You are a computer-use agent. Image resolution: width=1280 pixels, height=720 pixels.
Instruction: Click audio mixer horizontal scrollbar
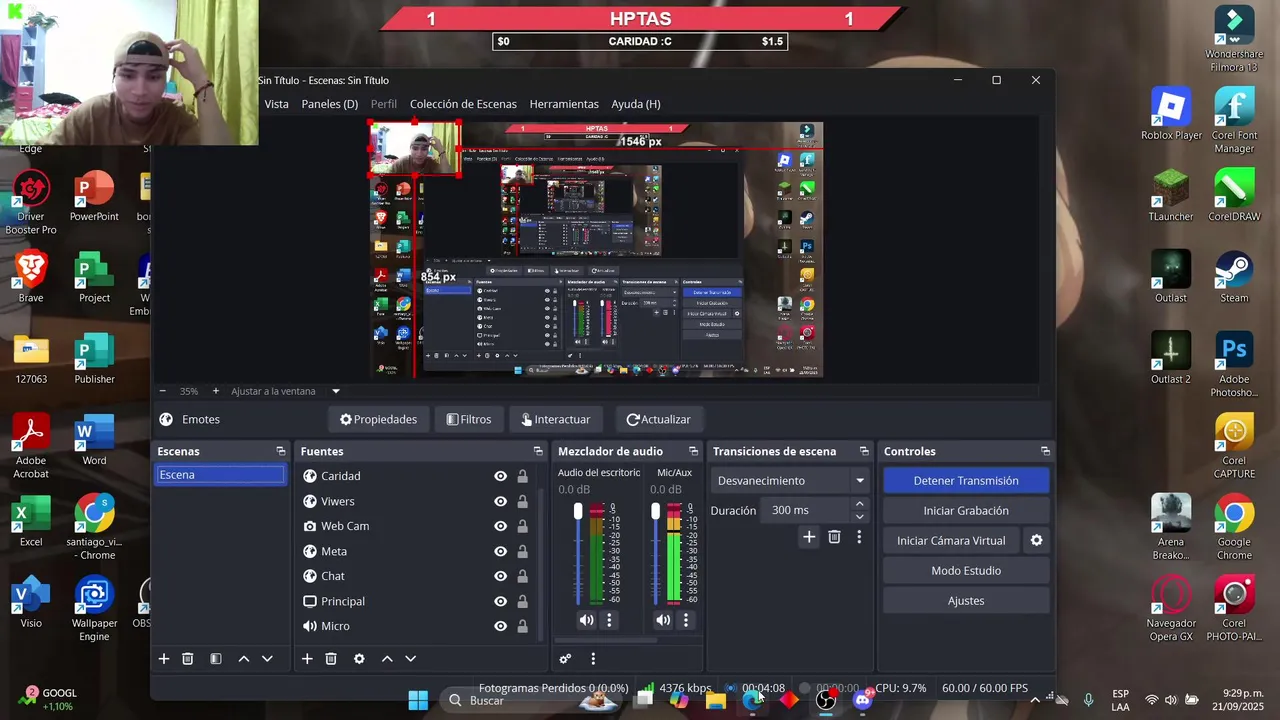click(605, 640)
